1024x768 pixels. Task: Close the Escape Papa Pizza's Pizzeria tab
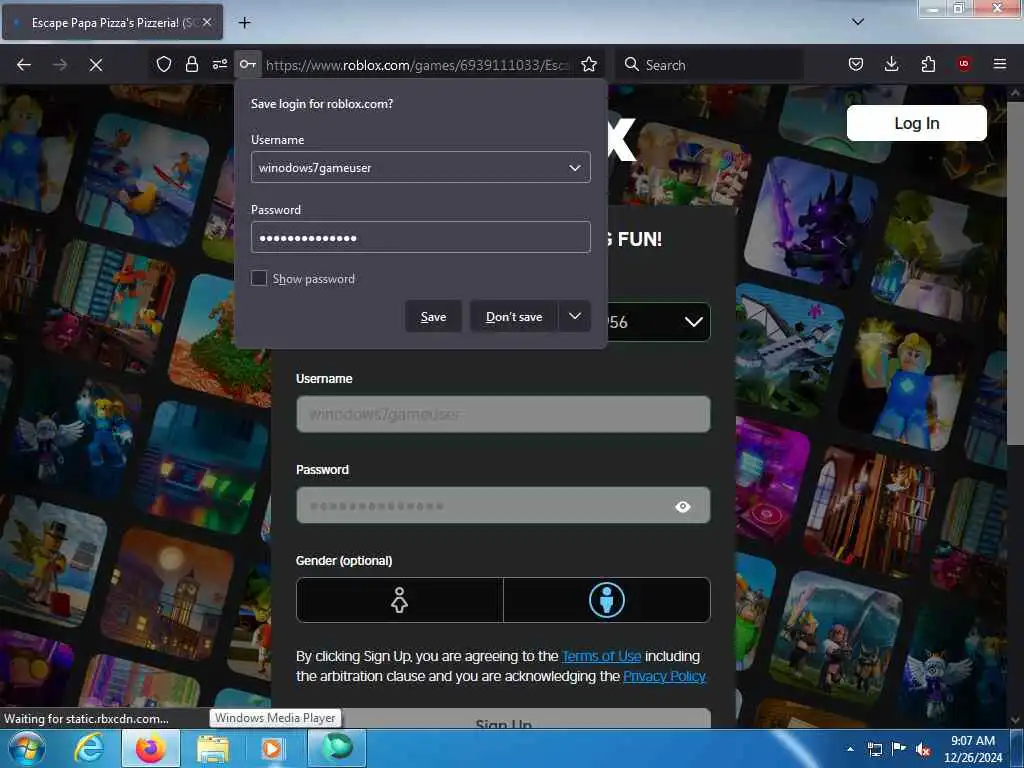coord(207,22)
